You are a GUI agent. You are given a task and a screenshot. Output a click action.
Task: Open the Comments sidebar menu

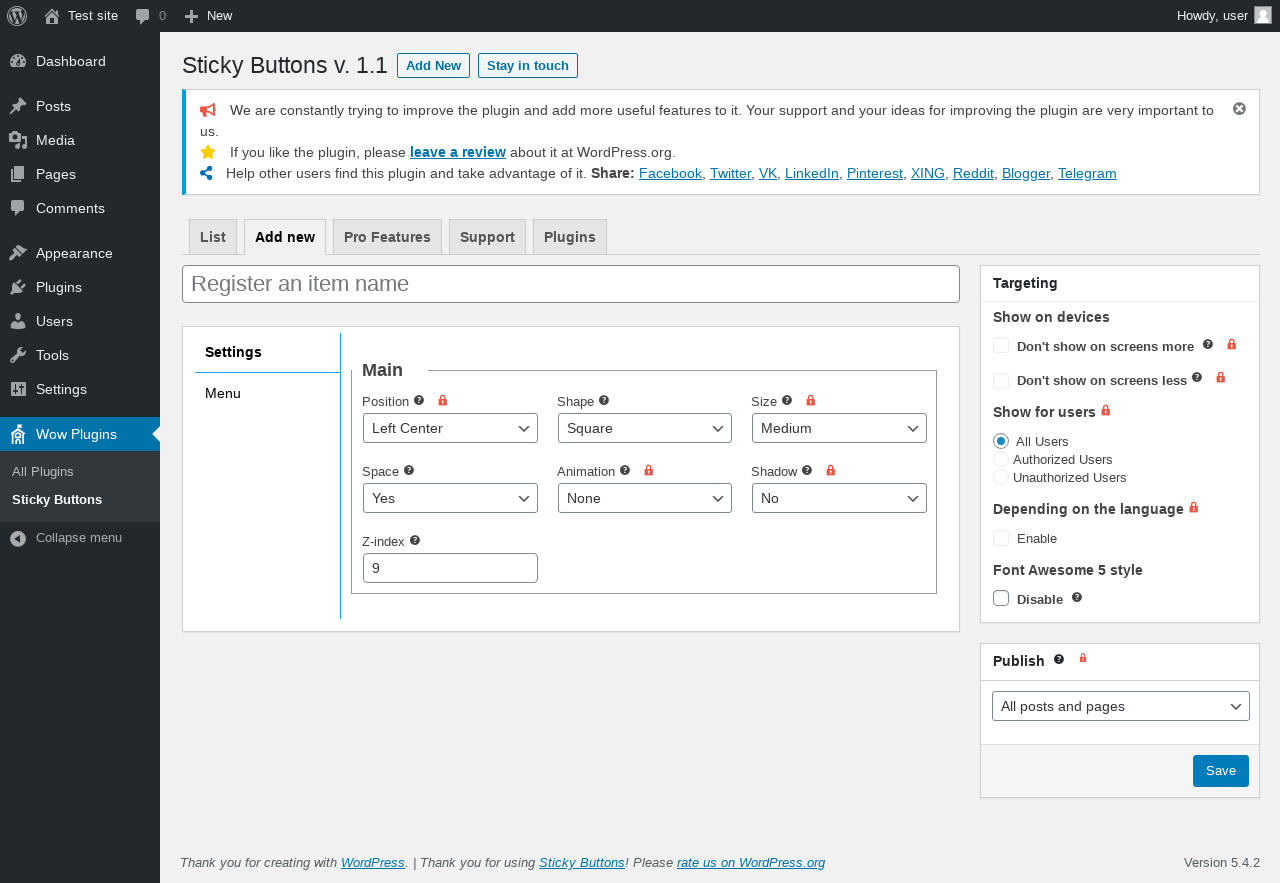[x=80, y=208]
